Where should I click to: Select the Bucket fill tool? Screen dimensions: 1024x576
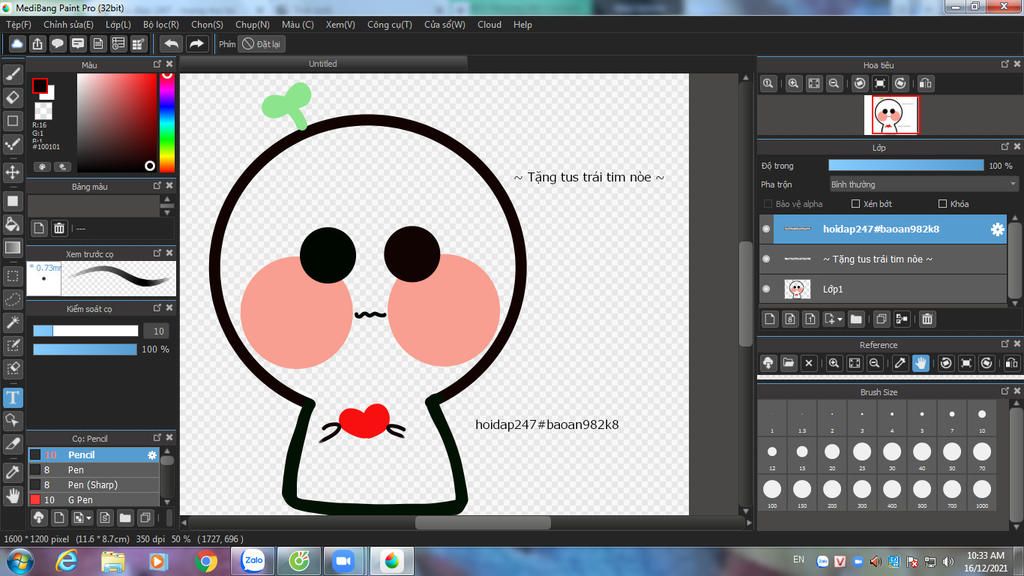tap(12, 224)
